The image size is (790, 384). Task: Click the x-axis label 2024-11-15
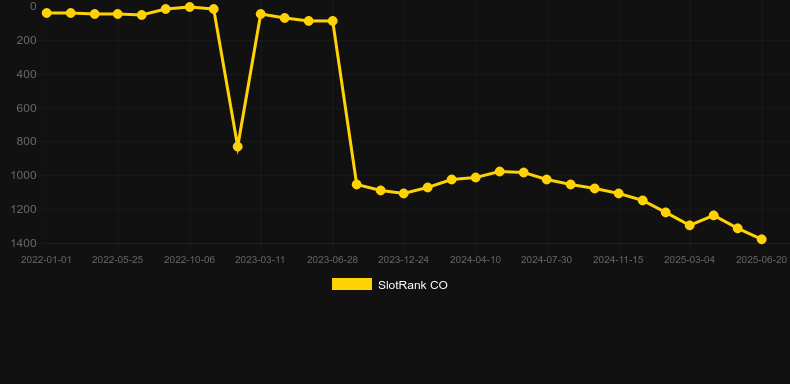[618, 260]
